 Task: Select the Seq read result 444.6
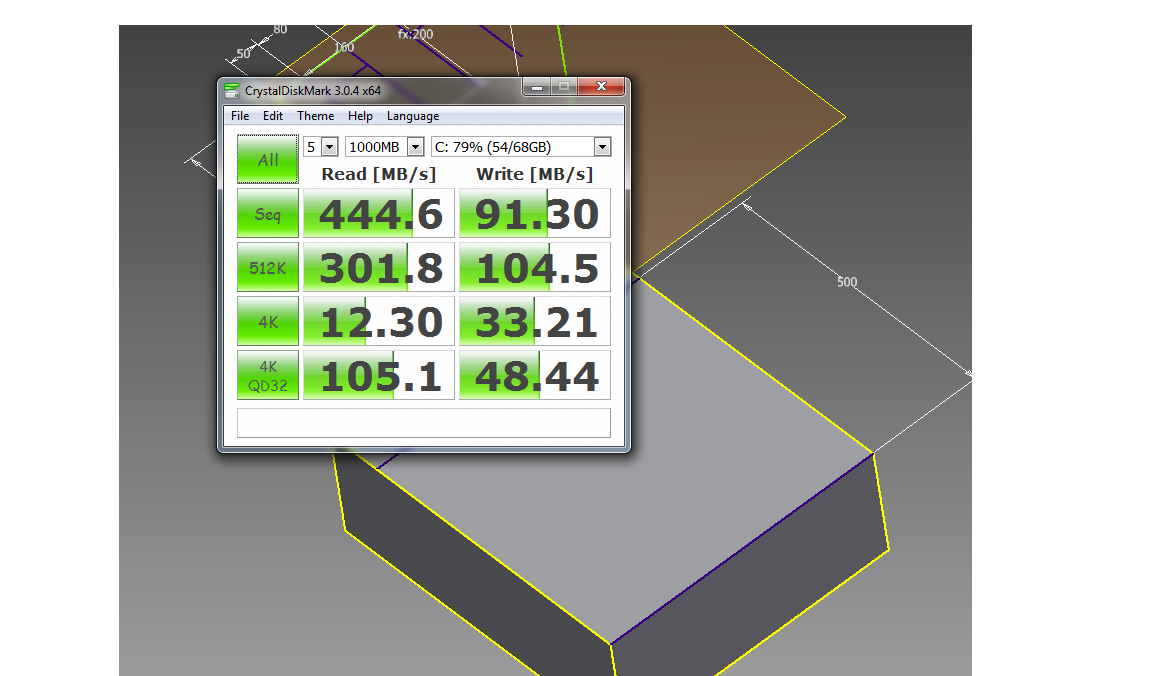[379, 214]
